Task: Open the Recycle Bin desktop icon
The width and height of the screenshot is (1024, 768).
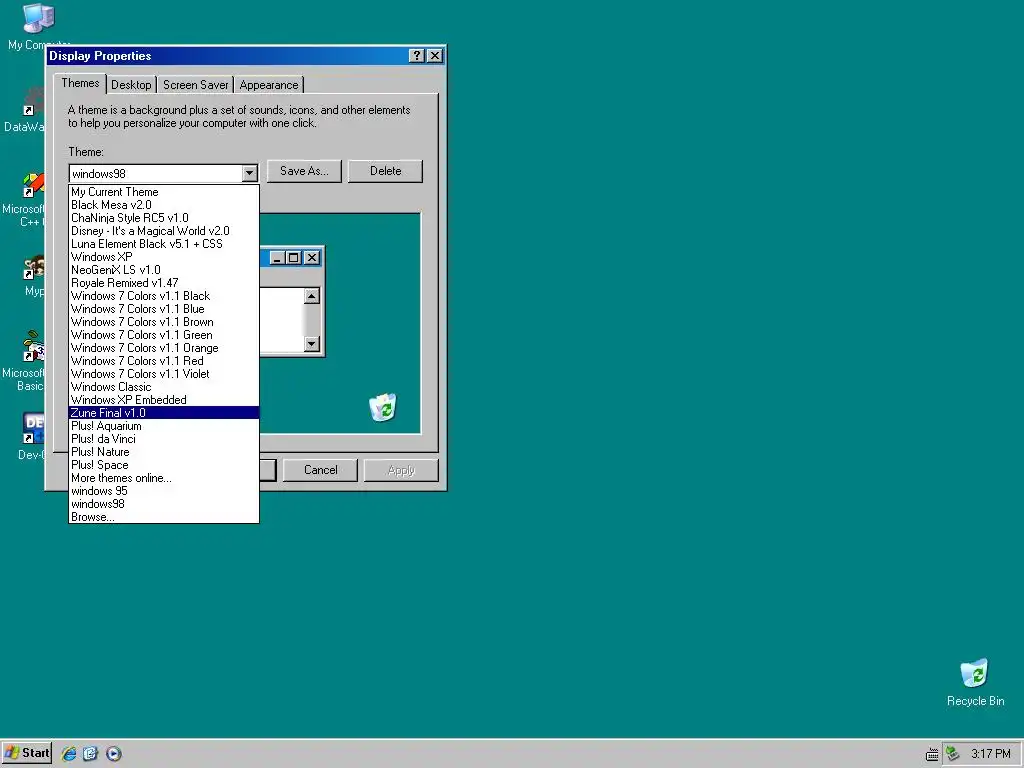Action: [975, 682]
